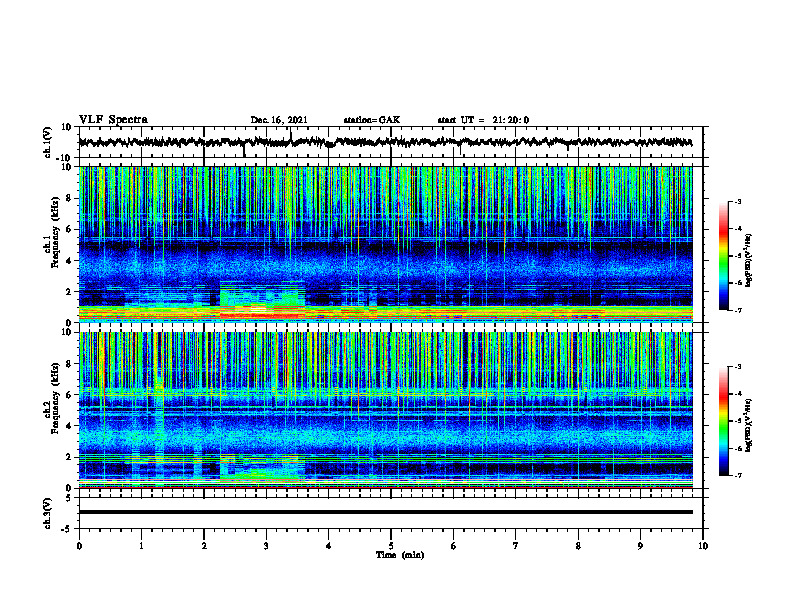
Task: Click the "VLF Spectra" plot title
Action: (x=113, y=120)
